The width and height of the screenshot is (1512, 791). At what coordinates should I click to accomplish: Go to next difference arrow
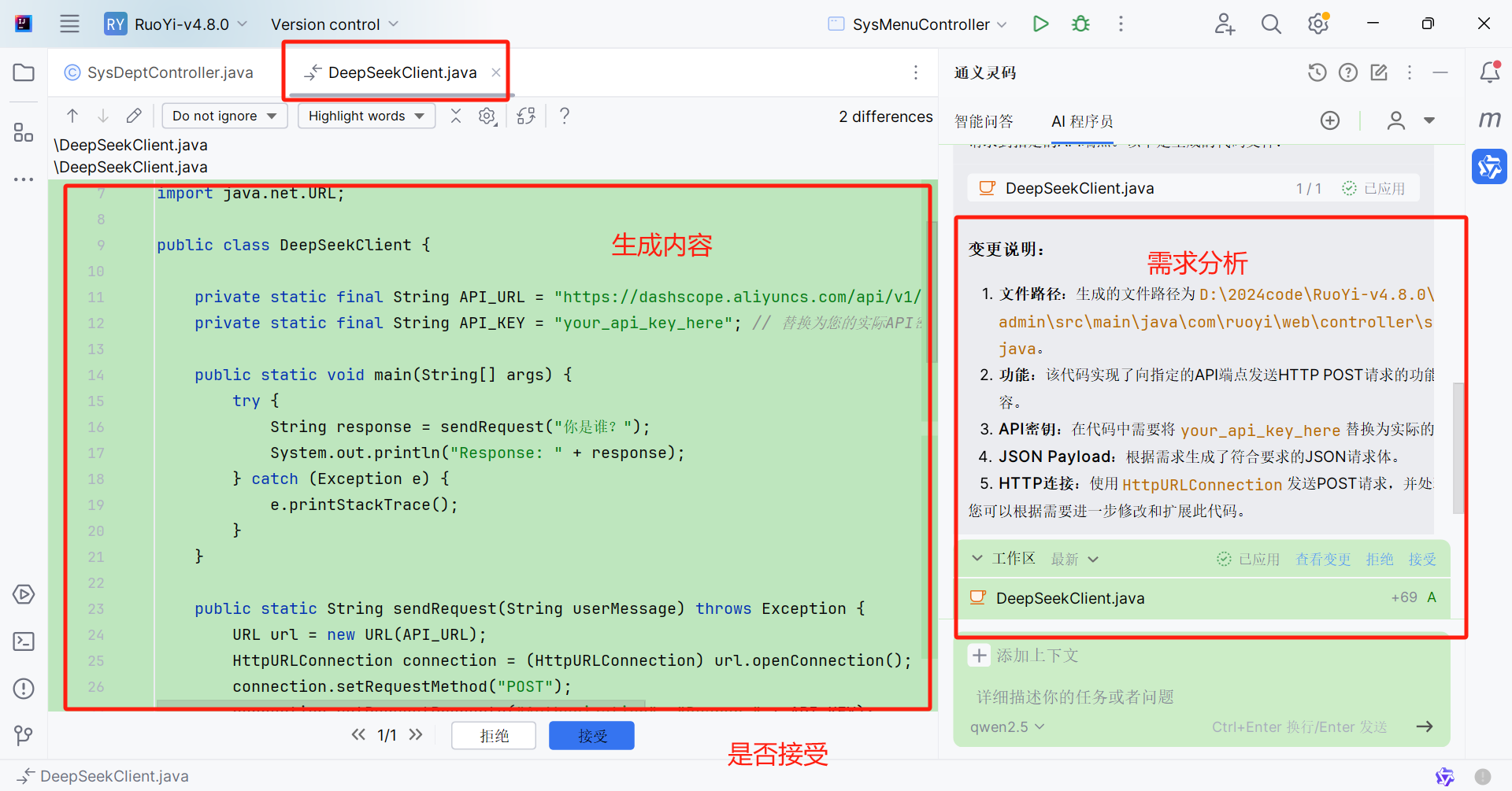click(x=103, y=116)
